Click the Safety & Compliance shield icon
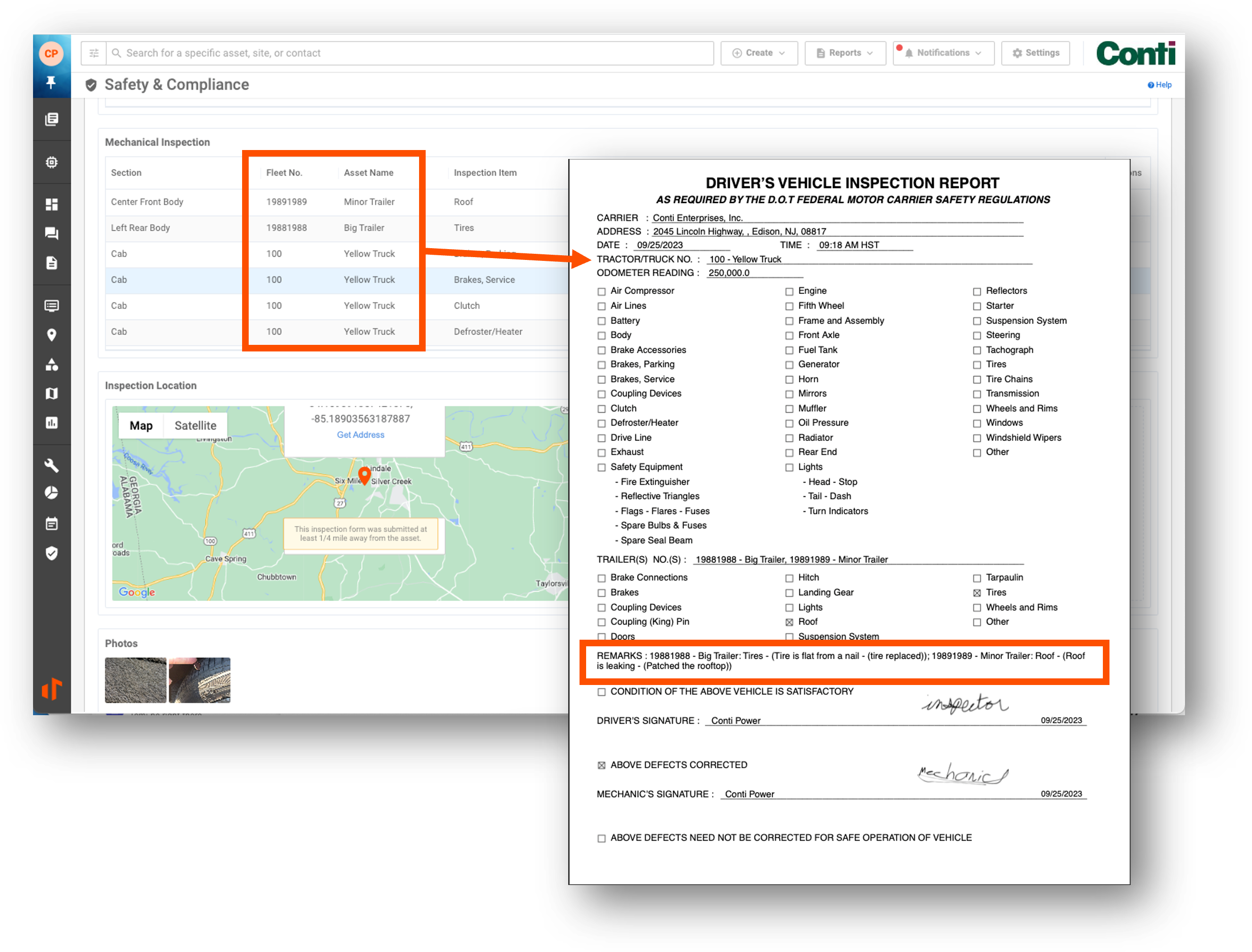Screen dimensions: 1252x952 (91, 85)
